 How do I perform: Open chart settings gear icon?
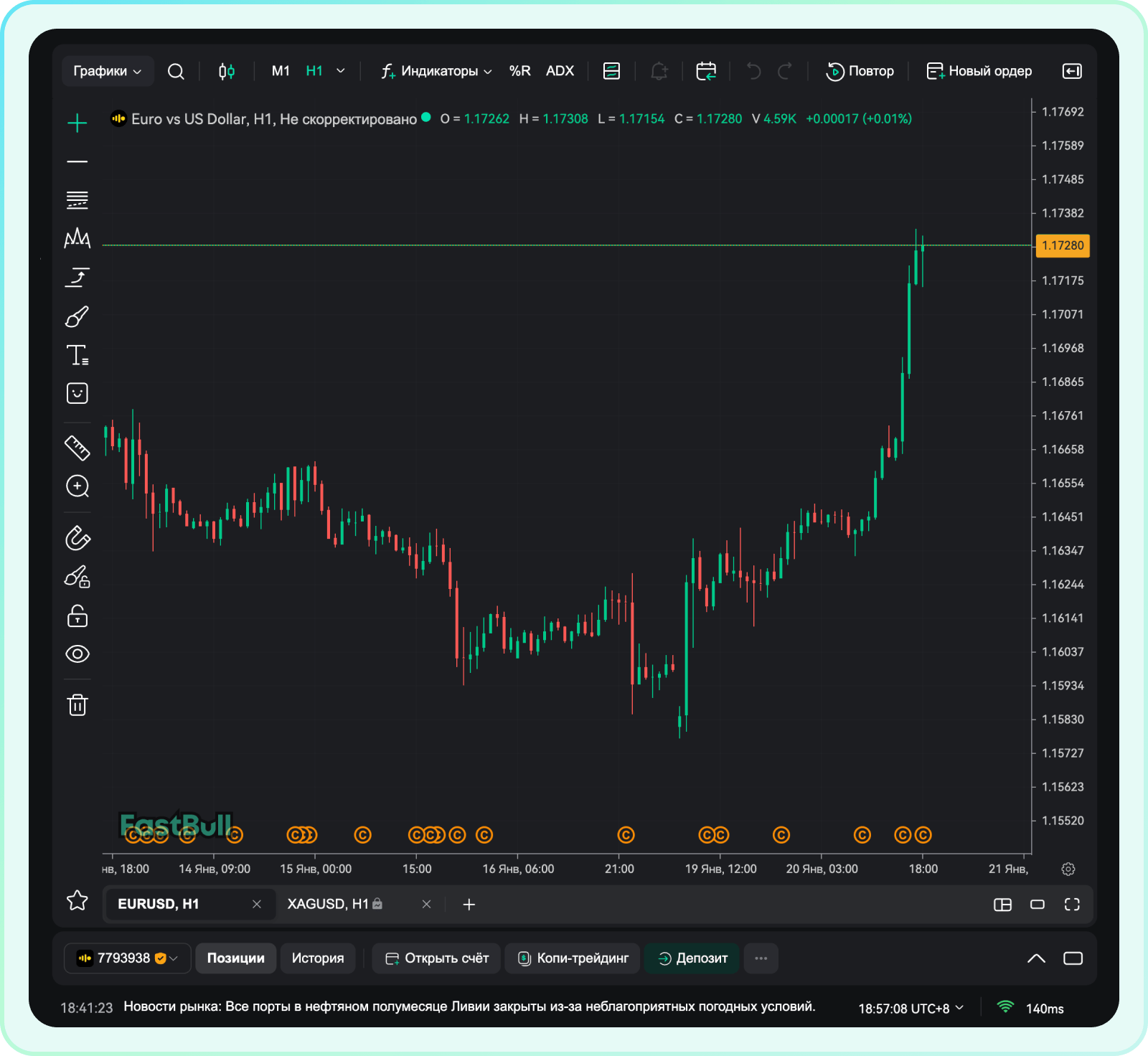1068,869
